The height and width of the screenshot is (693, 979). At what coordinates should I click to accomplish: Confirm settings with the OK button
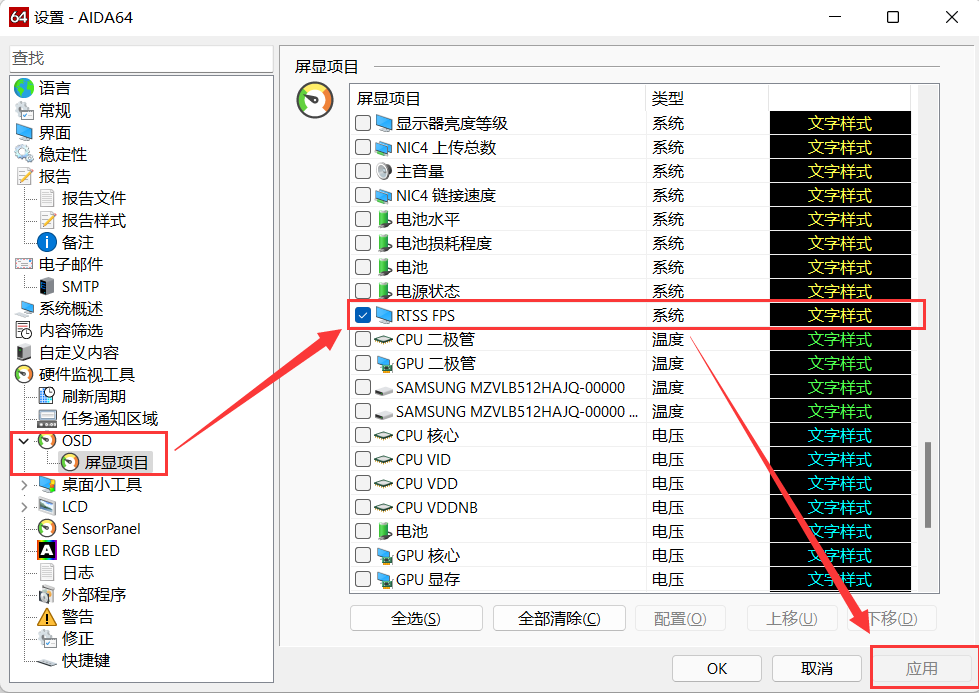[x=717, y=669]
